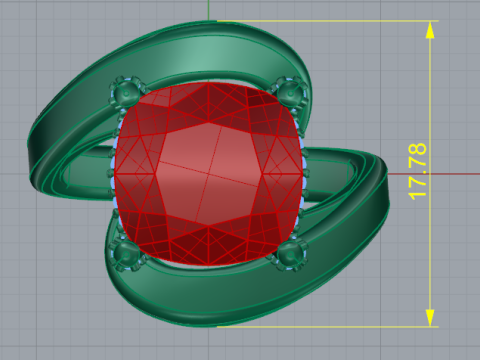Pick the top-right prong of the setting

point(291,92)
